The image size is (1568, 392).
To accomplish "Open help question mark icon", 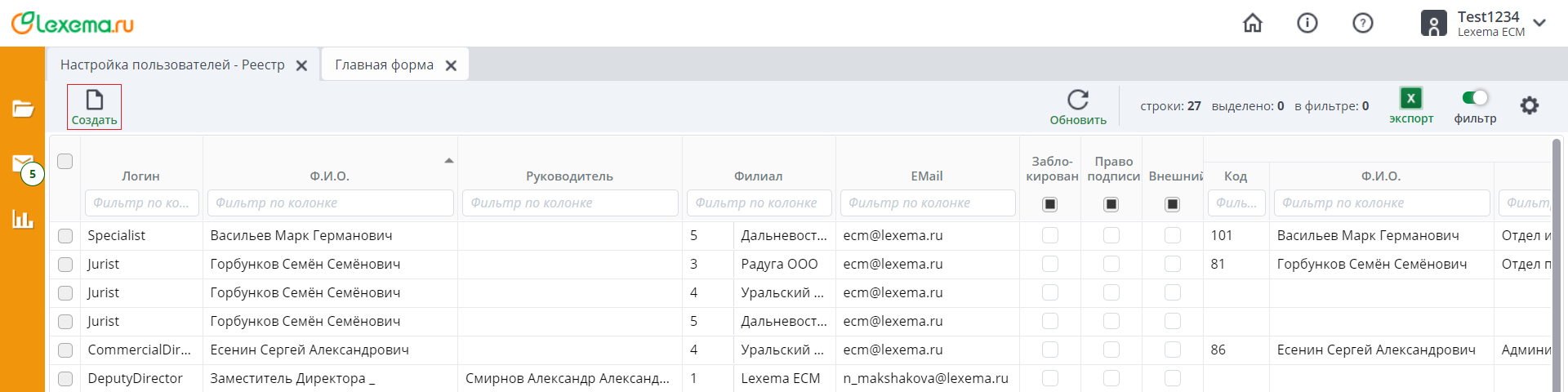I will tap(1362, 24).
